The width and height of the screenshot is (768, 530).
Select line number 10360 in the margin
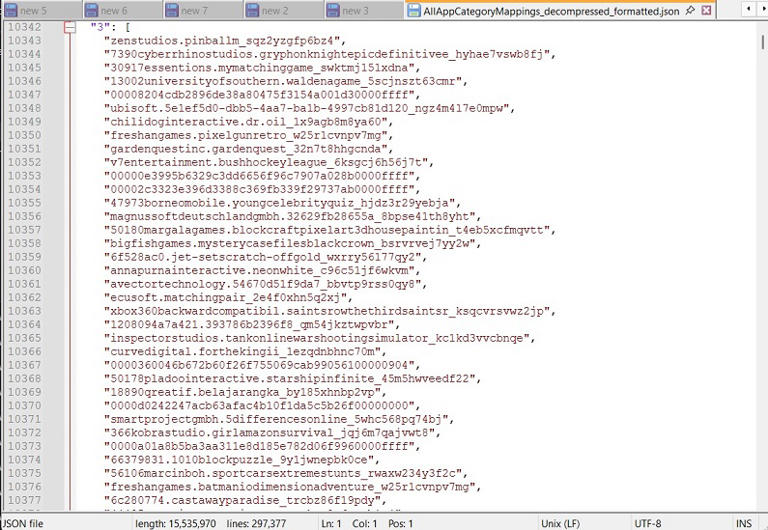[24, 270]
